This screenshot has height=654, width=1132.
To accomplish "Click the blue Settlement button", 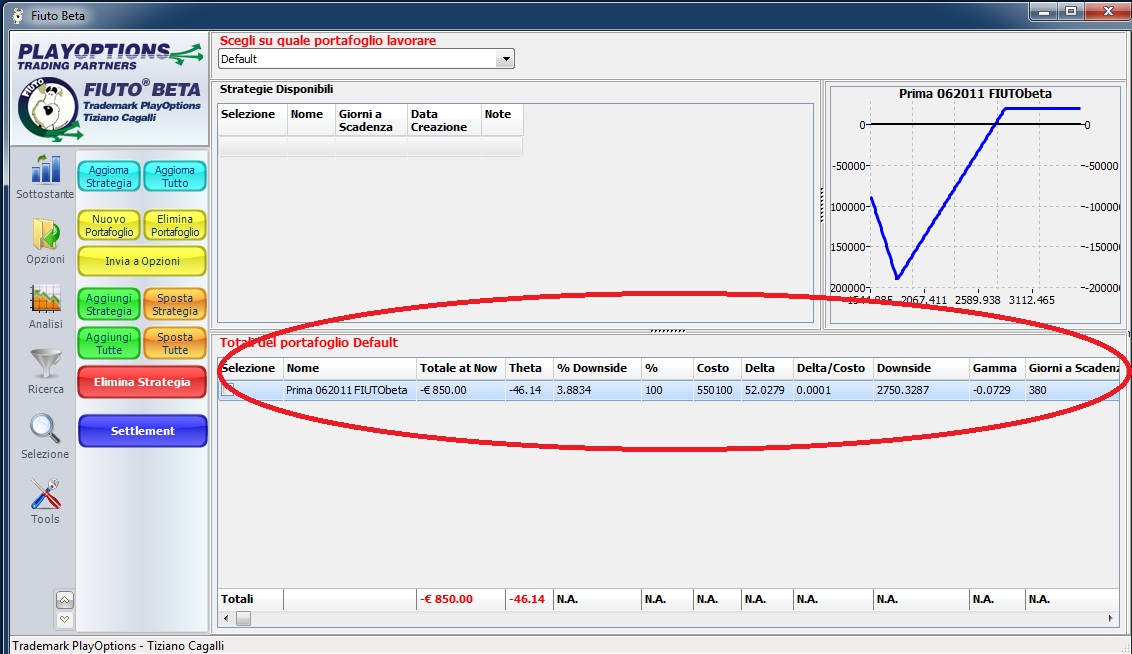I will (x=142, y=431).
